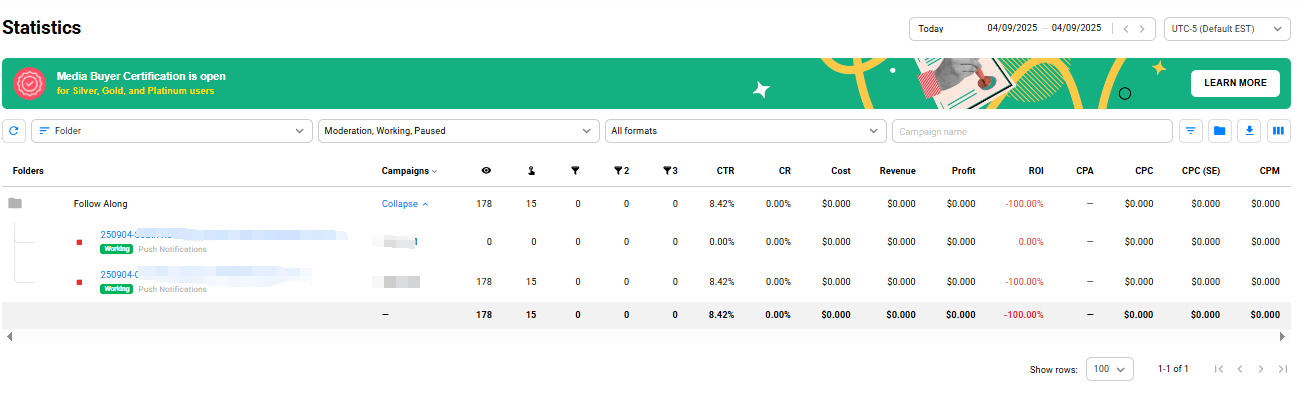
Task: Open the Folder grouping dropdown
Action: tap(172, 131)
